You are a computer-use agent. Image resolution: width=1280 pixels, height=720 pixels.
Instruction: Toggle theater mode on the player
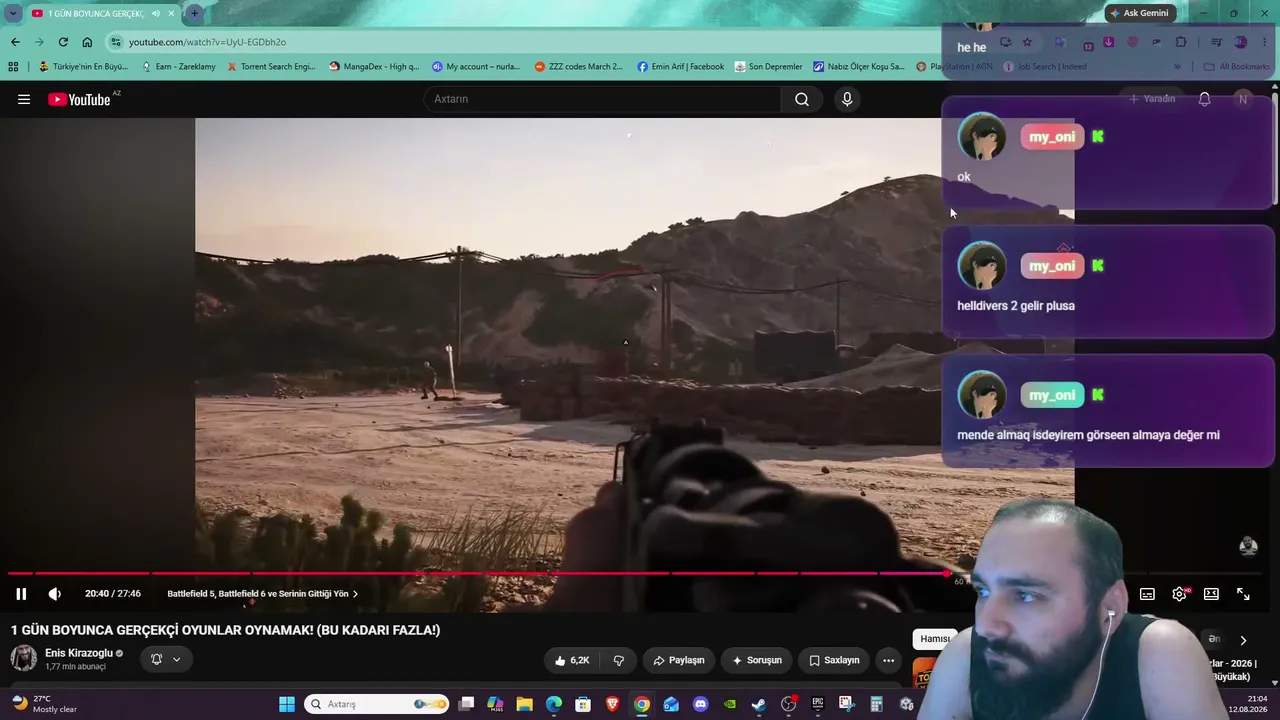(x=1211, y=594)
